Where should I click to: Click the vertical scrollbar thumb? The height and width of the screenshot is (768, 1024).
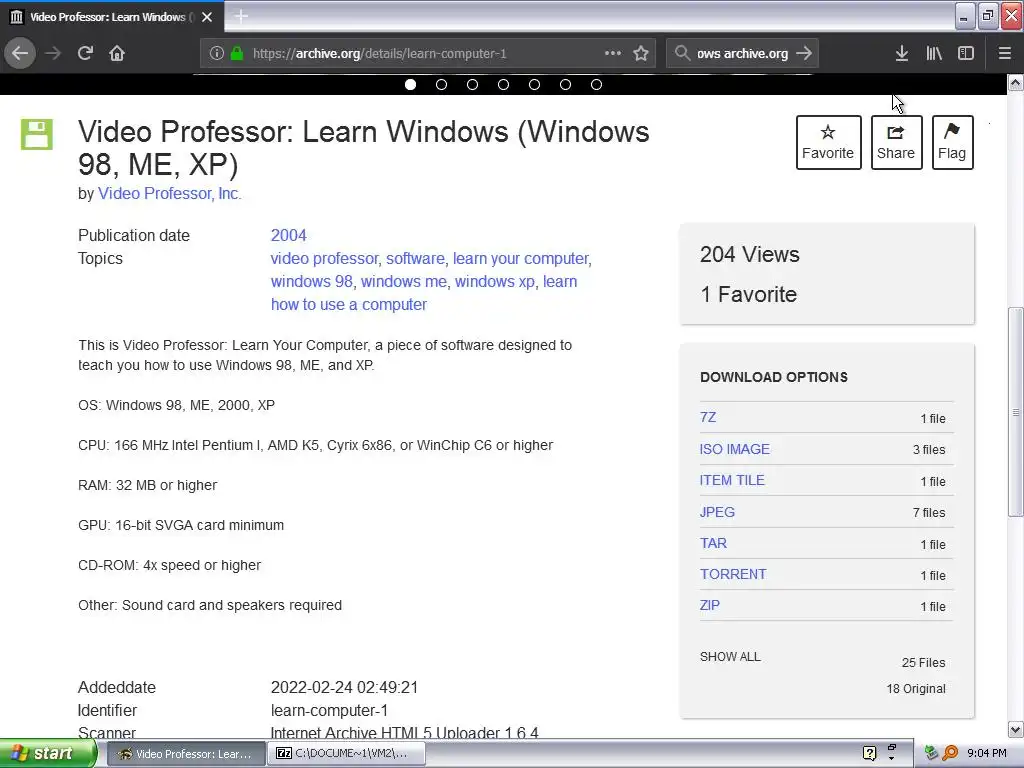pos(1015,412)
